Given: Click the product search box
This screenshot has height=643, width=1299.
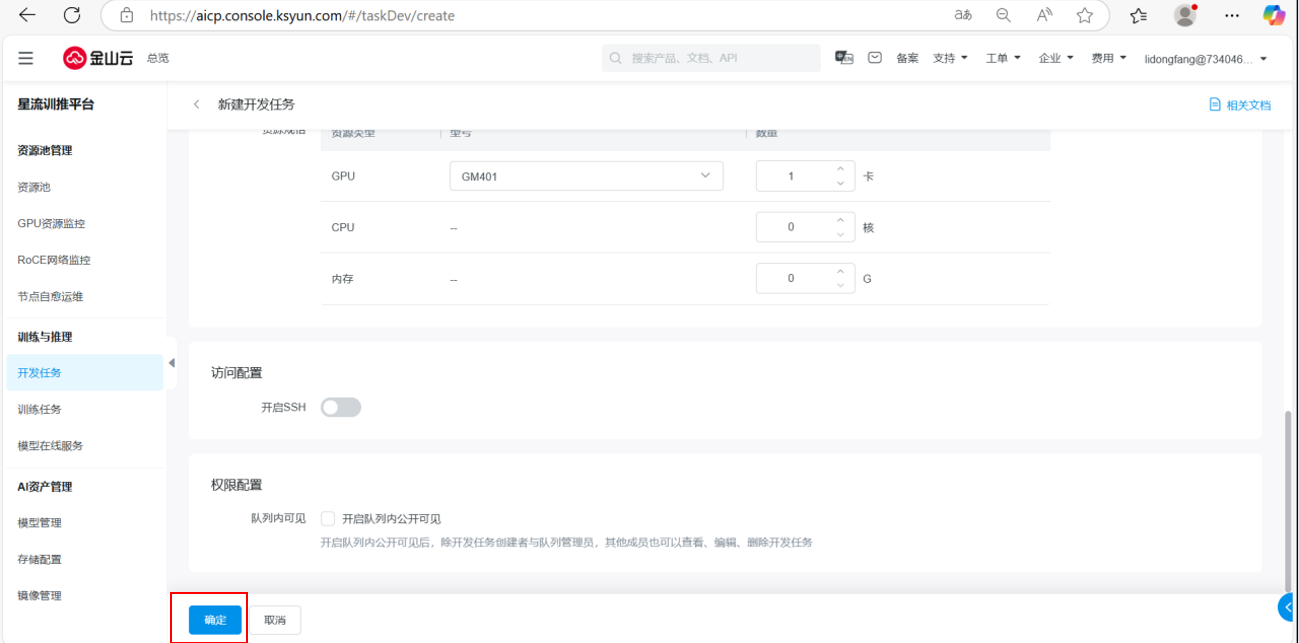Looking at the screenshot, I should (711, 58).
